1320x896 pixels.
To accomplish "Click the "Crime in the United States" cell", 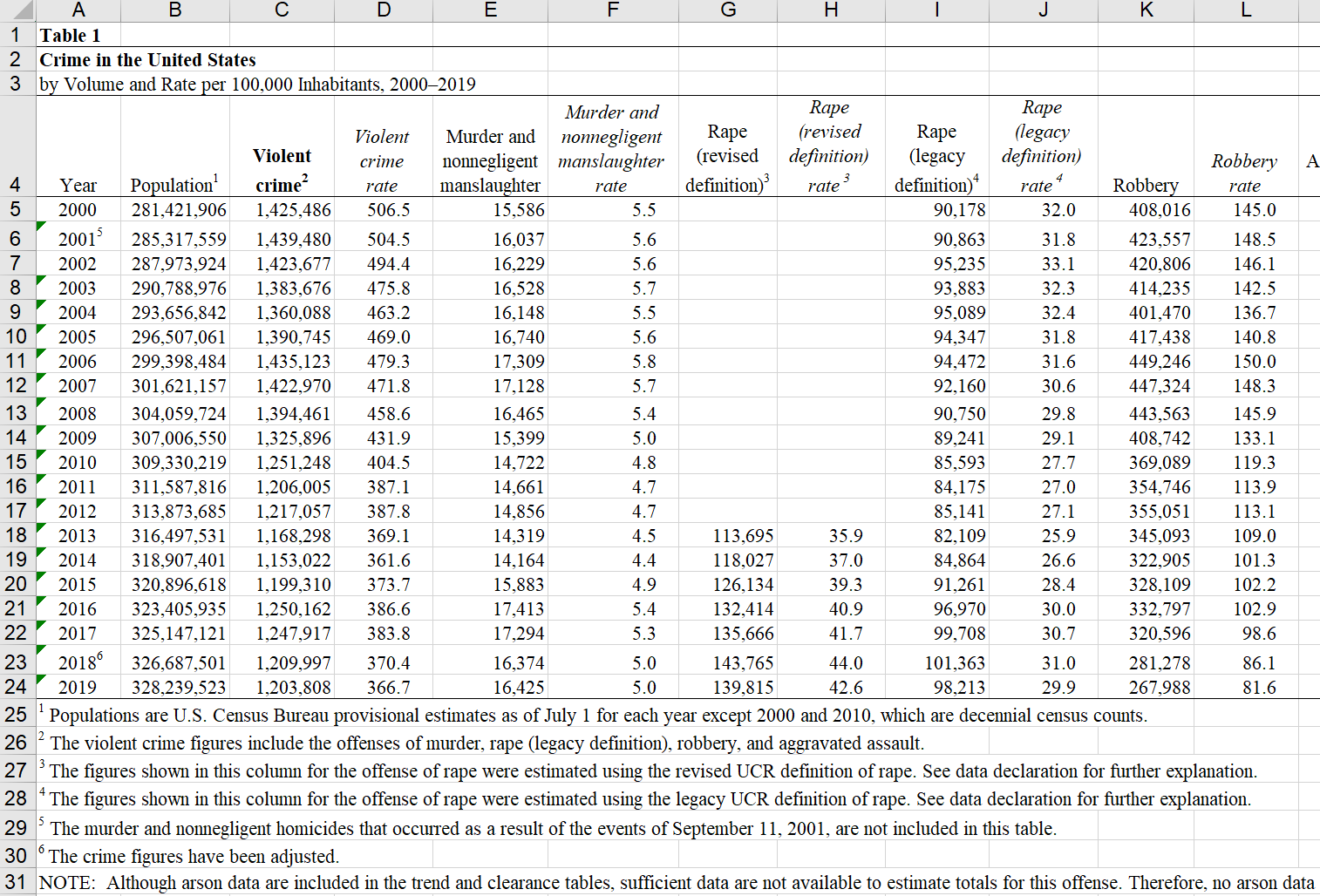I will click(x=147, y=60).
